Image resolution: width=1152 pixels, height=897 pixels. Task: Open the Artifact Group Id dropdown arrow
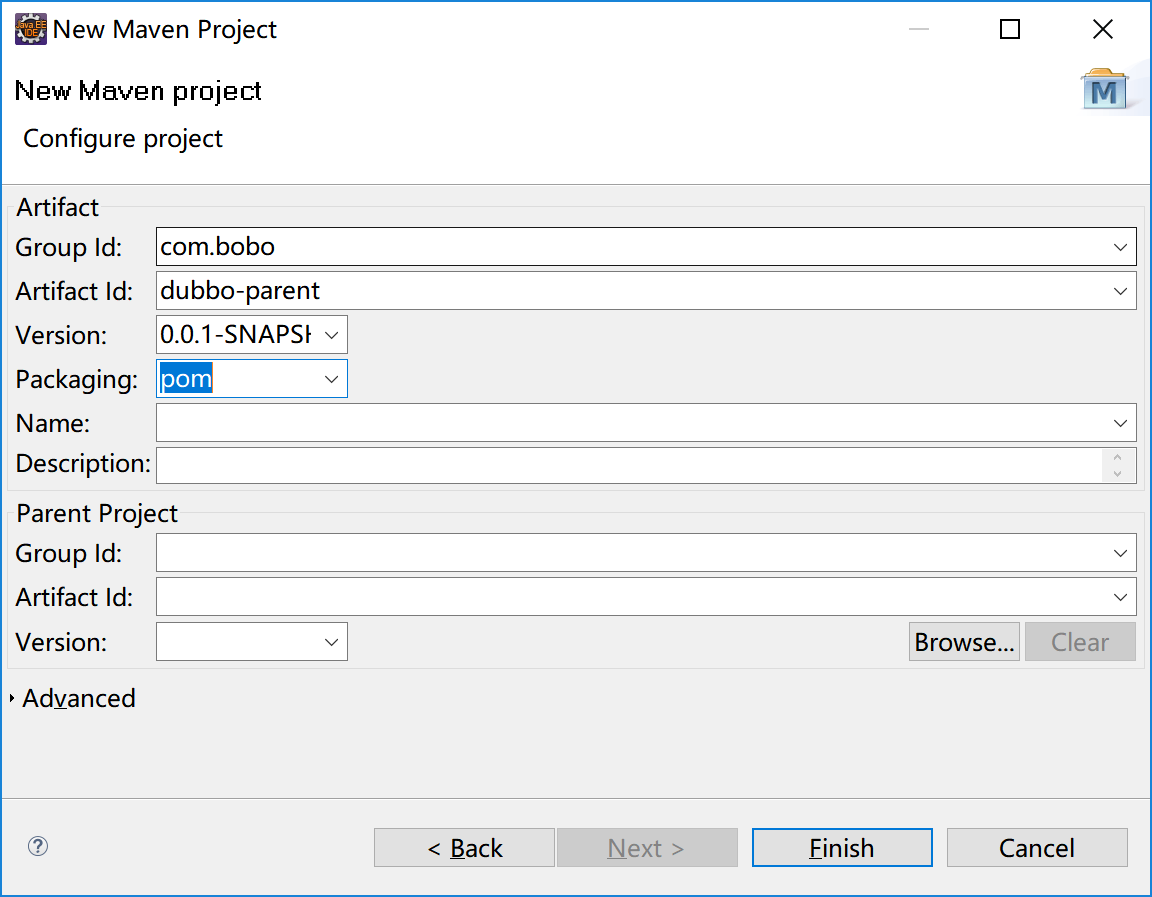tap(1120, 247)
